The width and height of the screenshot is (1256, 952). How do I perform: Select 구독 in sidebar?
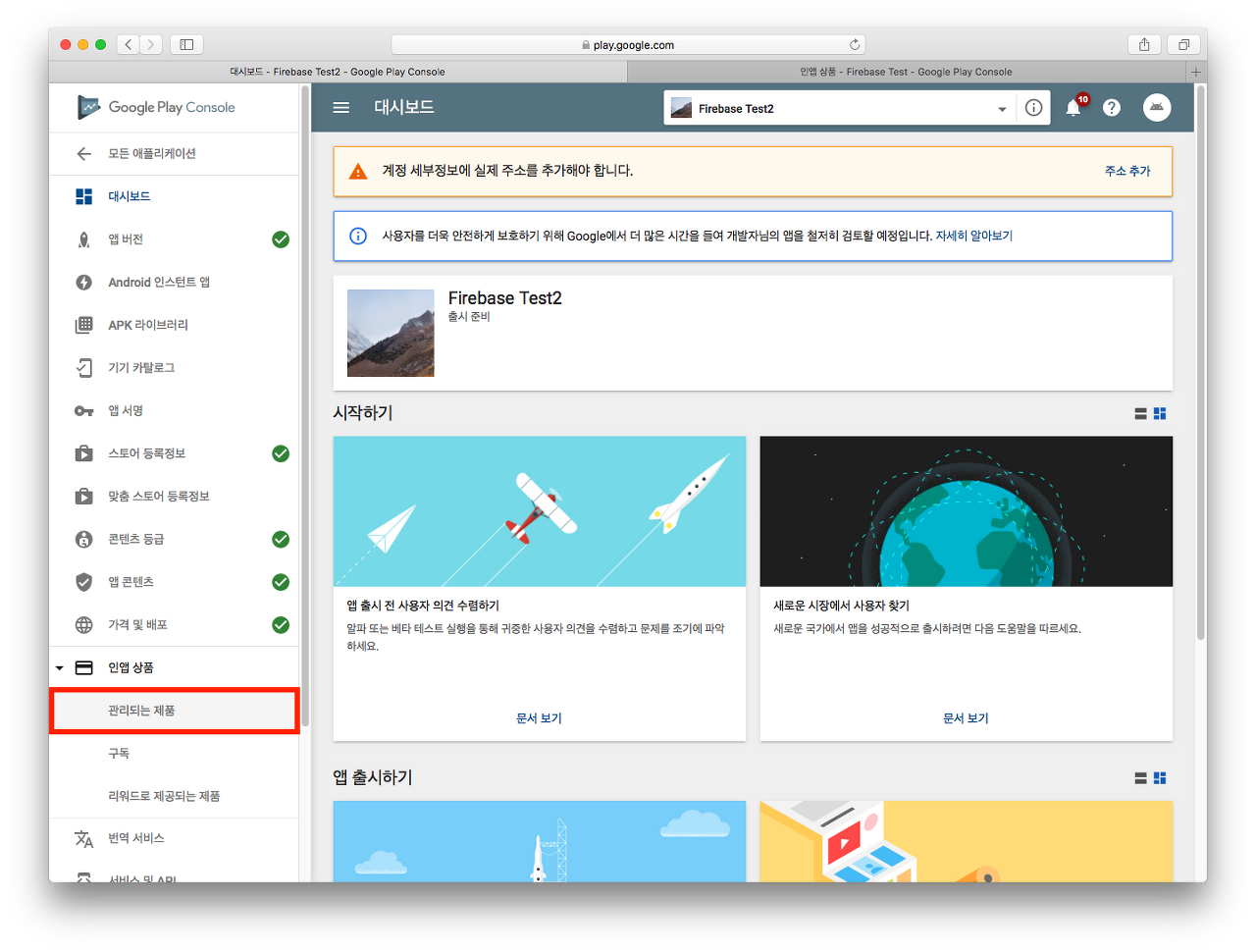coord(174,754)
